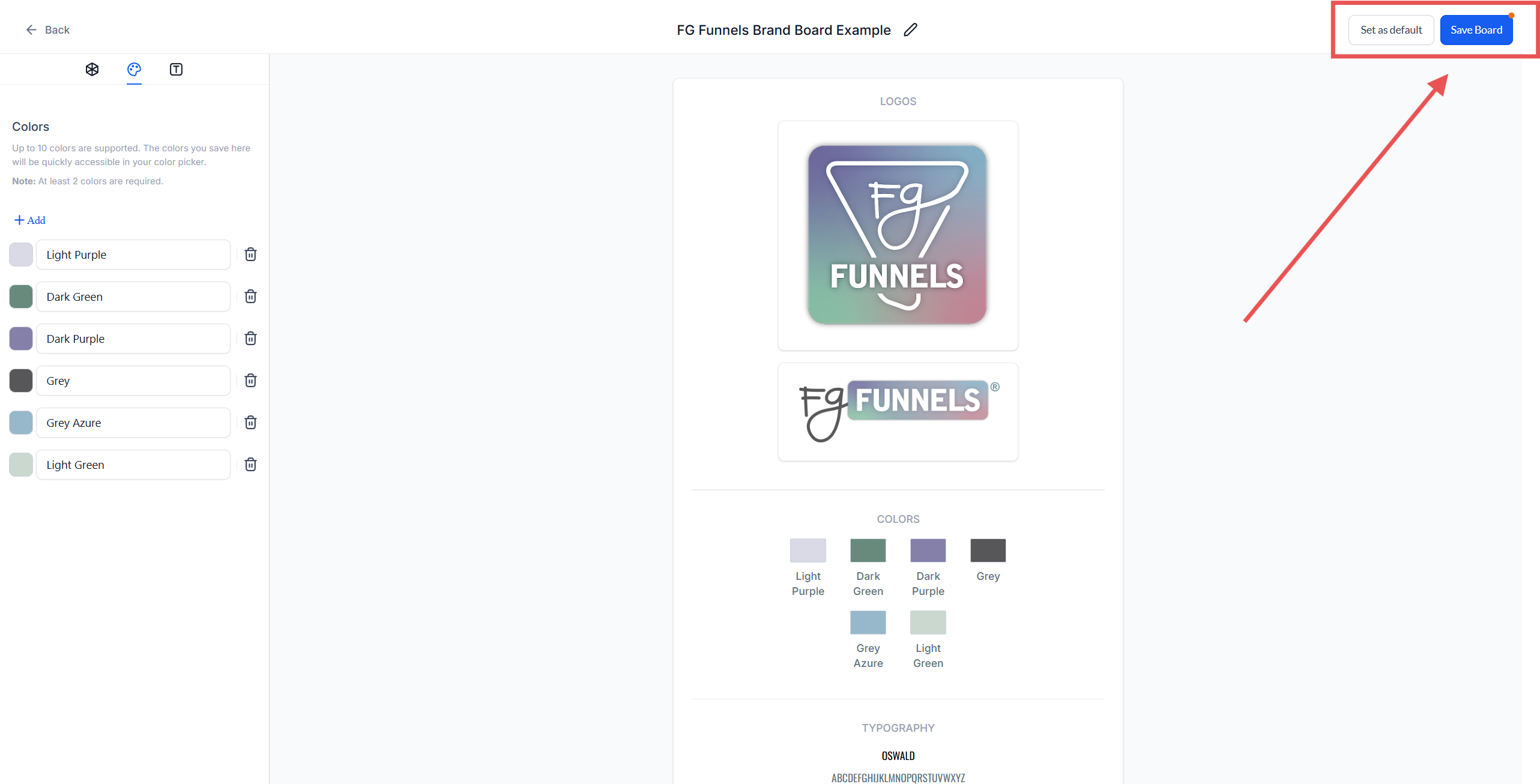Edit the Grey Azure name field
The image size is (1540, 784).
pyautogui.click(x=133, y=423)
